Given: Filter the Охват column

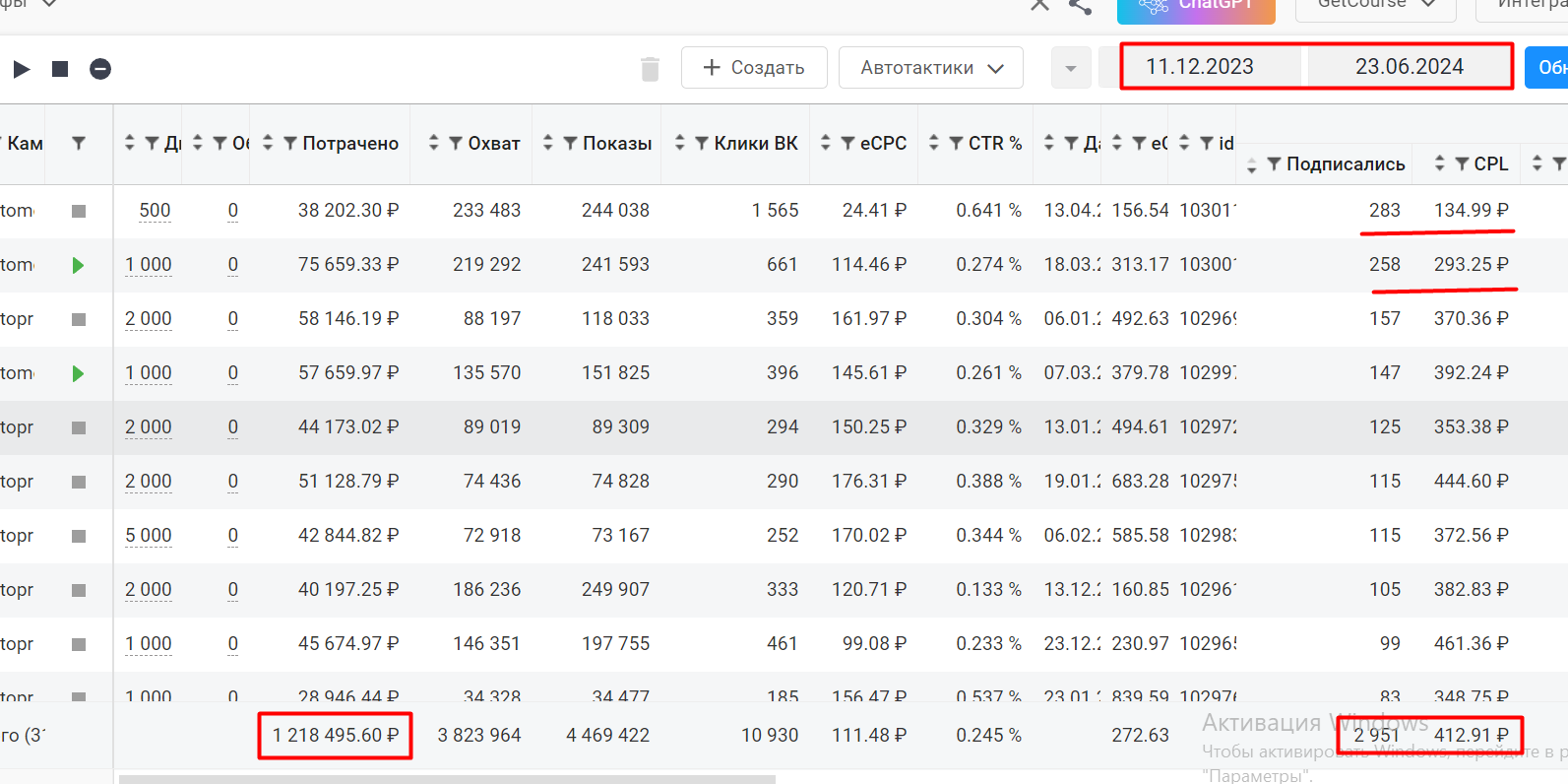Looking at the screenshot, I should click(456, 144).
